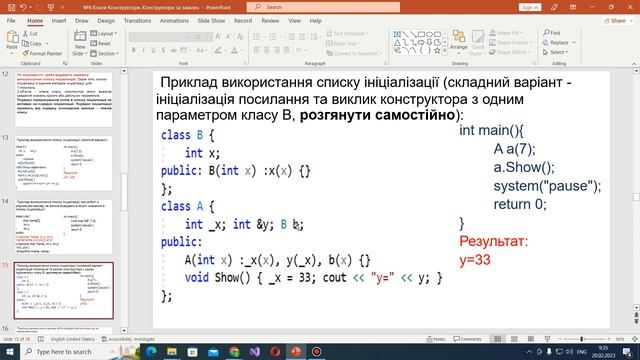Viewport: 640px width, 360px height.
Task: Toggle Italic formatting
Action: tap(143, 50)
